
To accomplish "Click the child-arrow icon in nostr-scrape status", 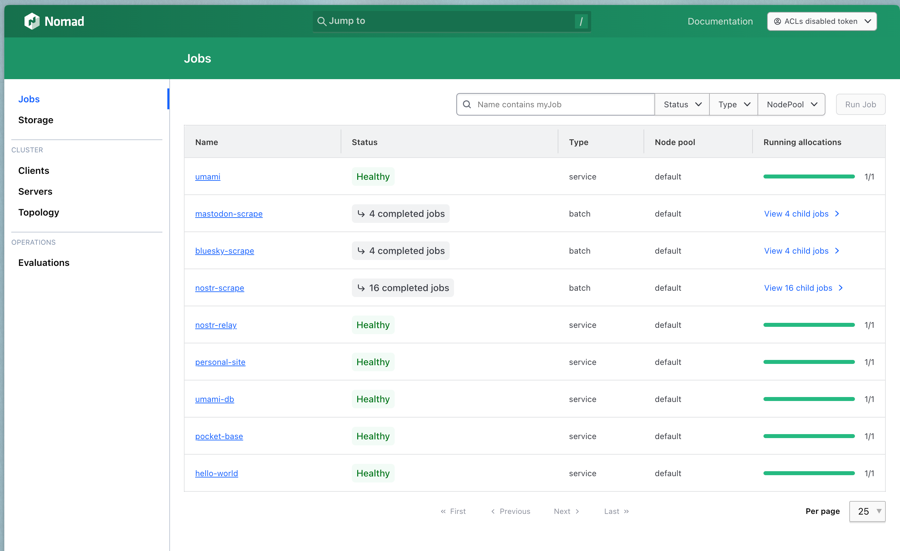I will [x=361, y=288].
